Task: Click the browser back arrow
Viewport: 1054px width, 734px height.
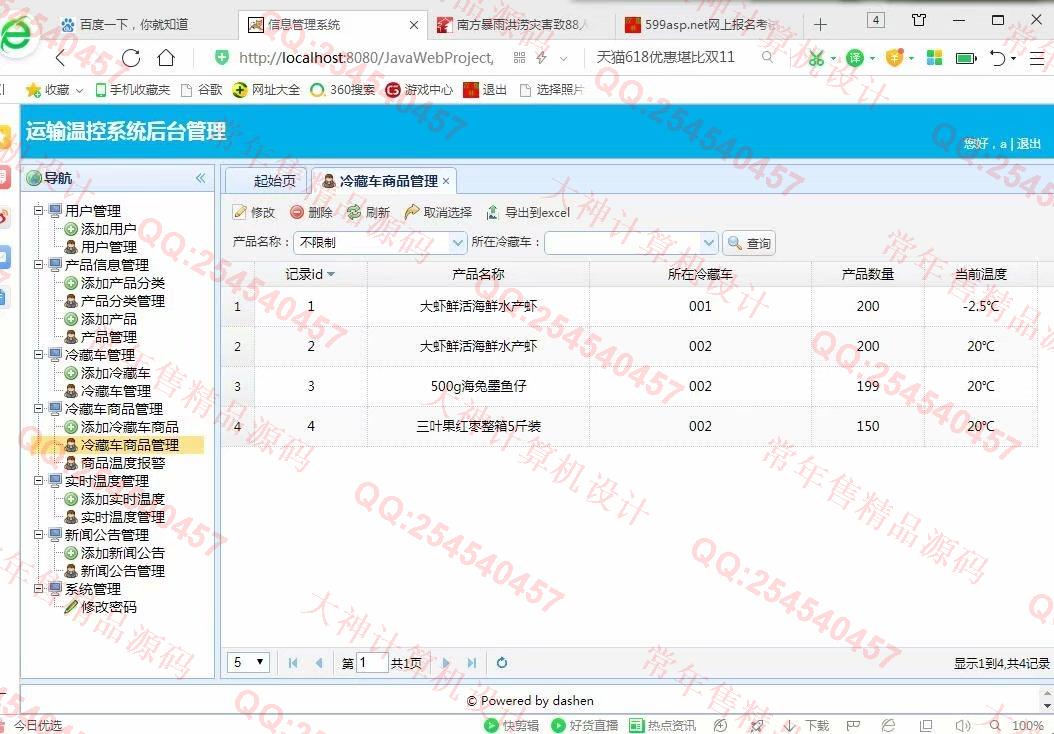Action: click(60, 58)
